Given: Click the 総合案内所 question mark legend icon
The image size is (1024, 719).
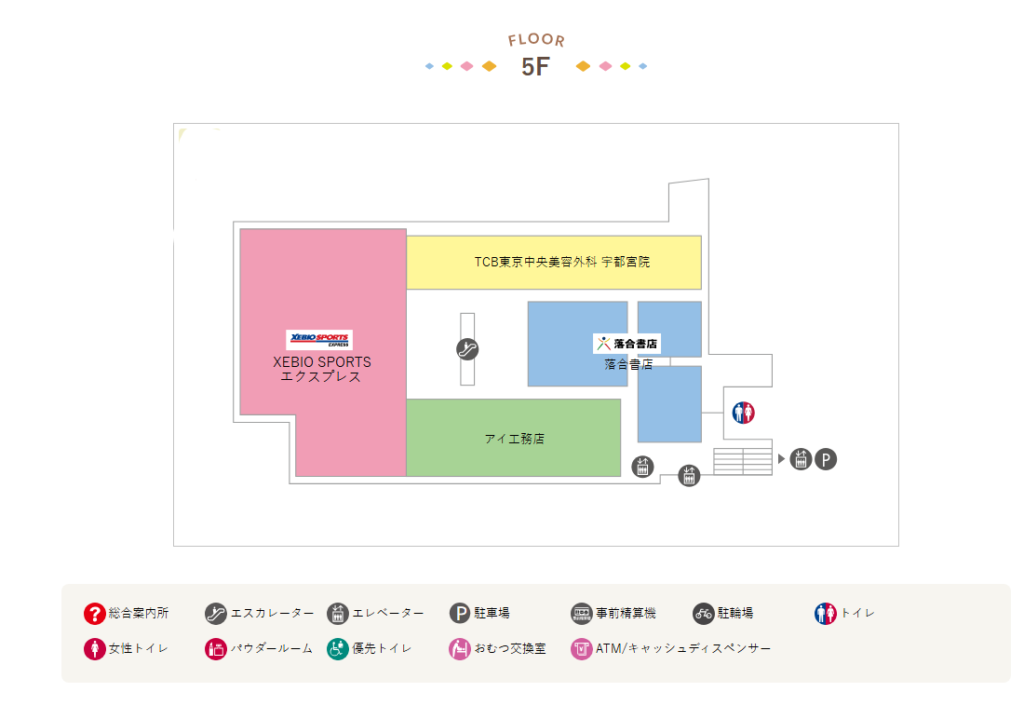Looking at the screenshot, I should tap(94, 613).
